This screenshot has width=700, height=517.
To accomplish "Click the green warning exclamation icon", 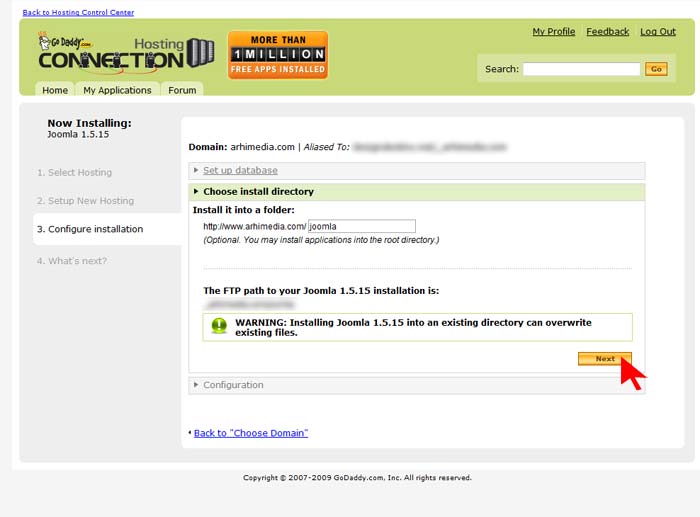I will pos(219,326).
